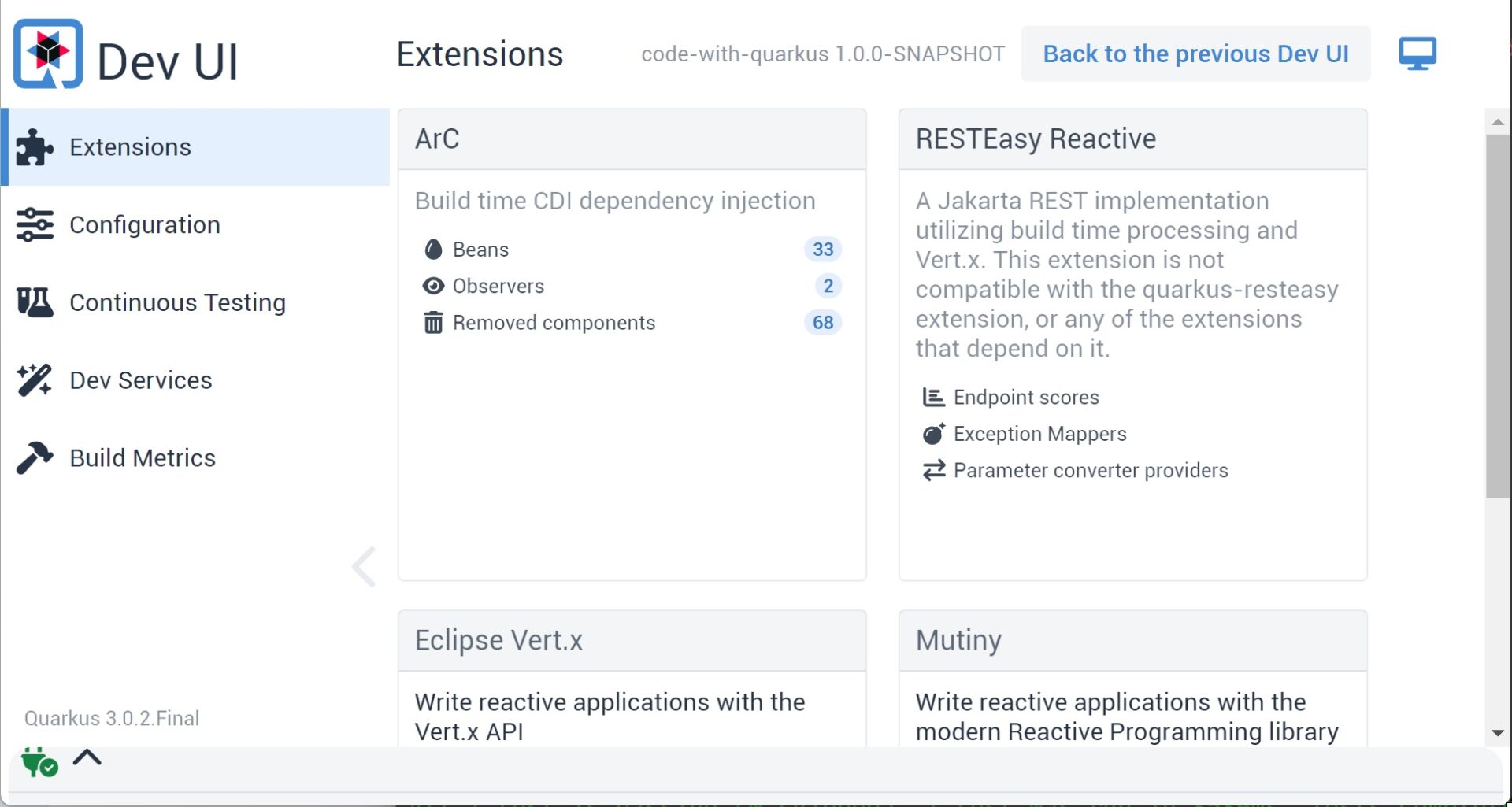The height and width of the screenshot is (807, 1512).
Task: Click the Endpoint scores icon in RESTEasy Reactive
Action: 932,397
